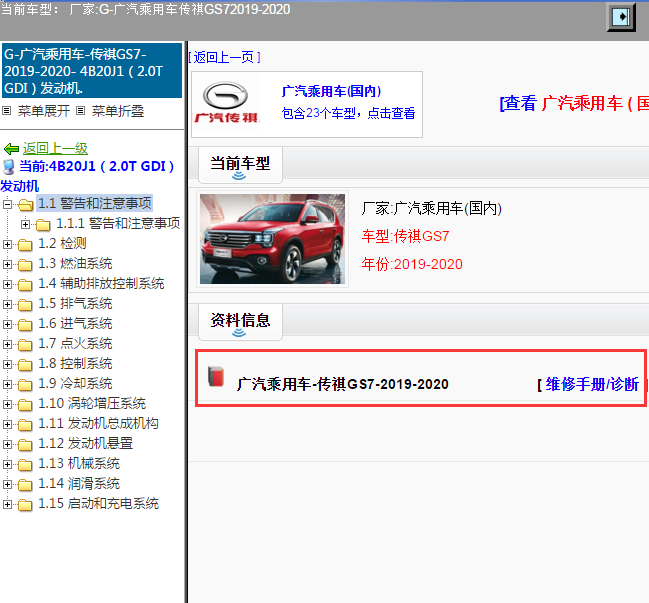This screenshot has height=603, width=649.
Task: Click the folder icon of 1.12 发动机悬置
Action: 25,444
